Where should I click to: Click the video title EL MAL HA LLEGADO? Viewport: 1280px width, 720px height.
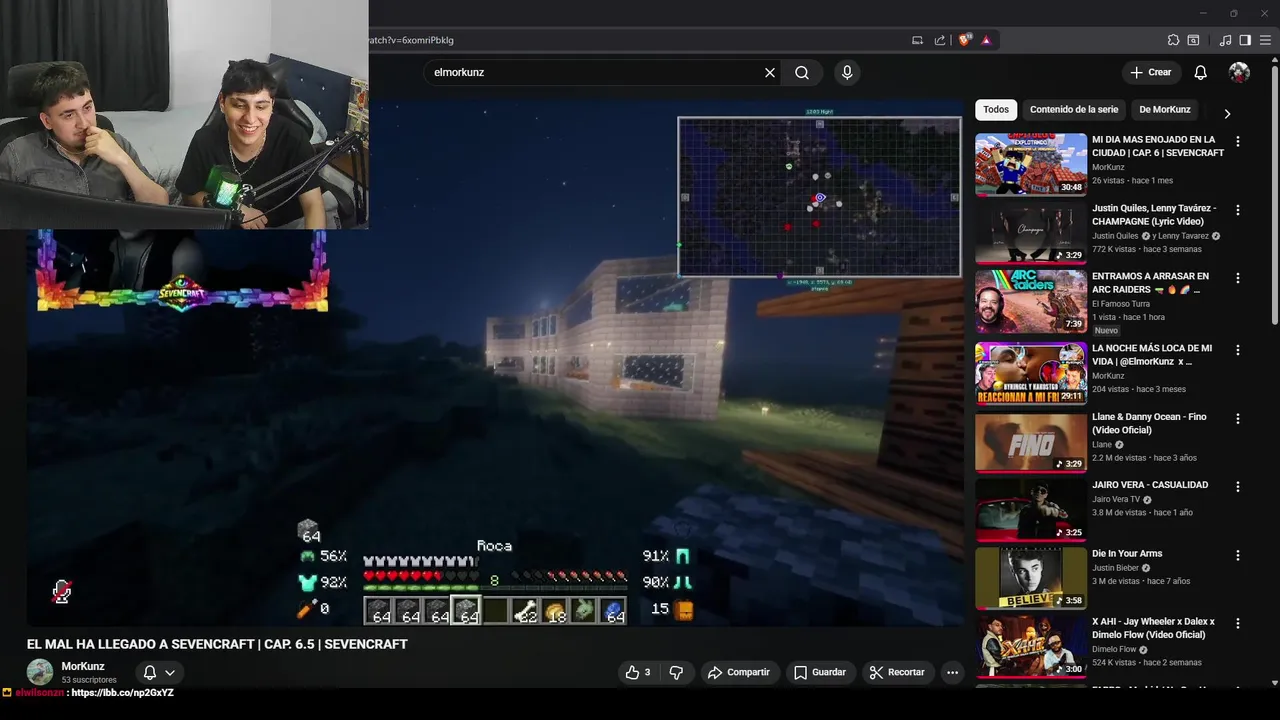[x=217, y=644]
